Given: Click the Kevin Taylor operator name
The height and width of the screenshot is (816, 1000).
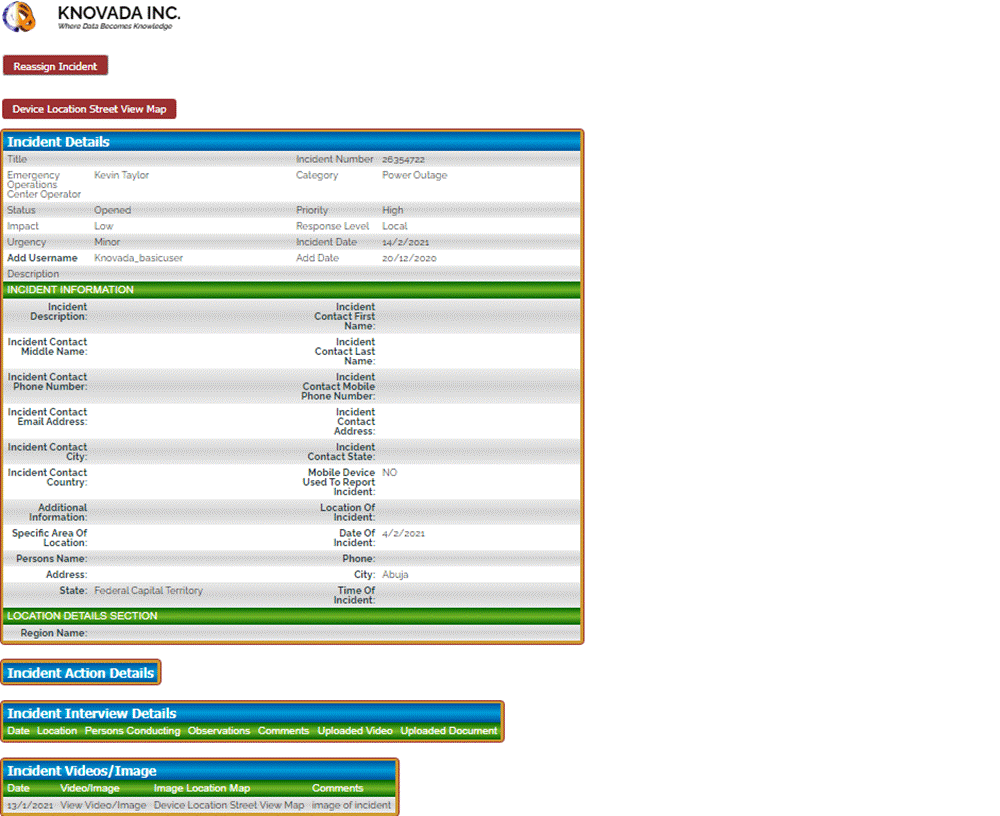Looking at the screenshot, I should pos(121,176).
